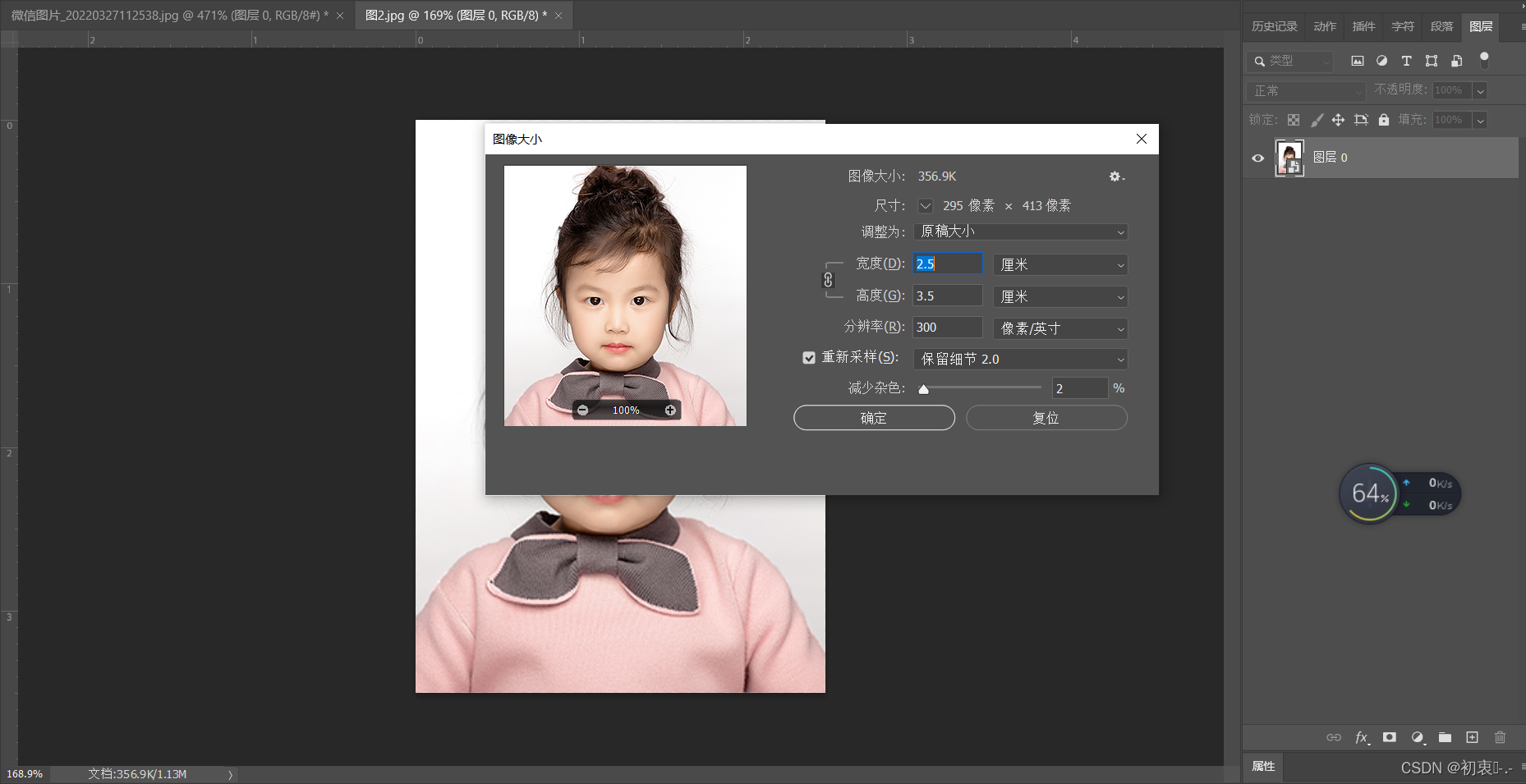This screenshot has height=784, width=1526.
Task: Hide 图层 0 with eye icon
Action: pyautogui.click(x=1257, y=158)
